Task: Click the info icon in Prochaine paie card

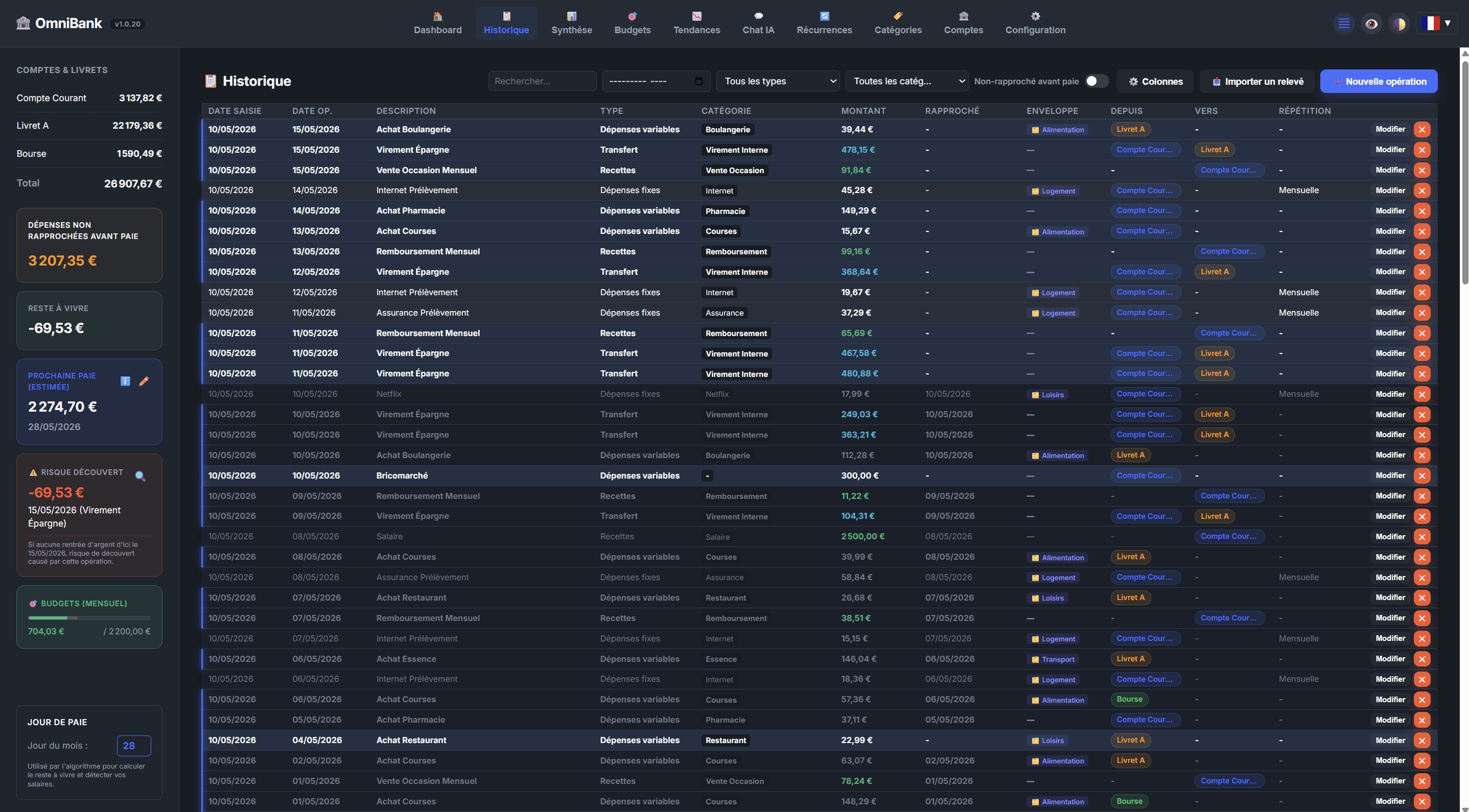Action: point(126,381)
